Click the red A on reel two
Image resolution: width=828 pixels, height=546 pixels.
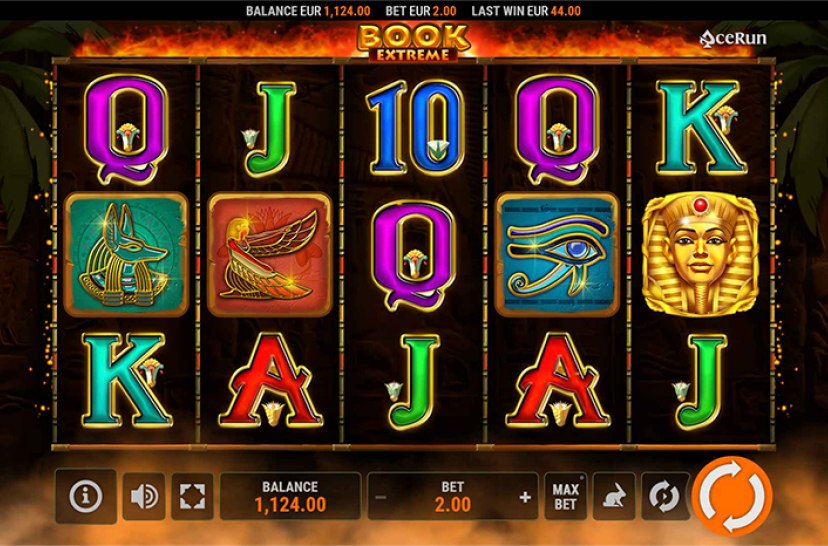point(271,380)
